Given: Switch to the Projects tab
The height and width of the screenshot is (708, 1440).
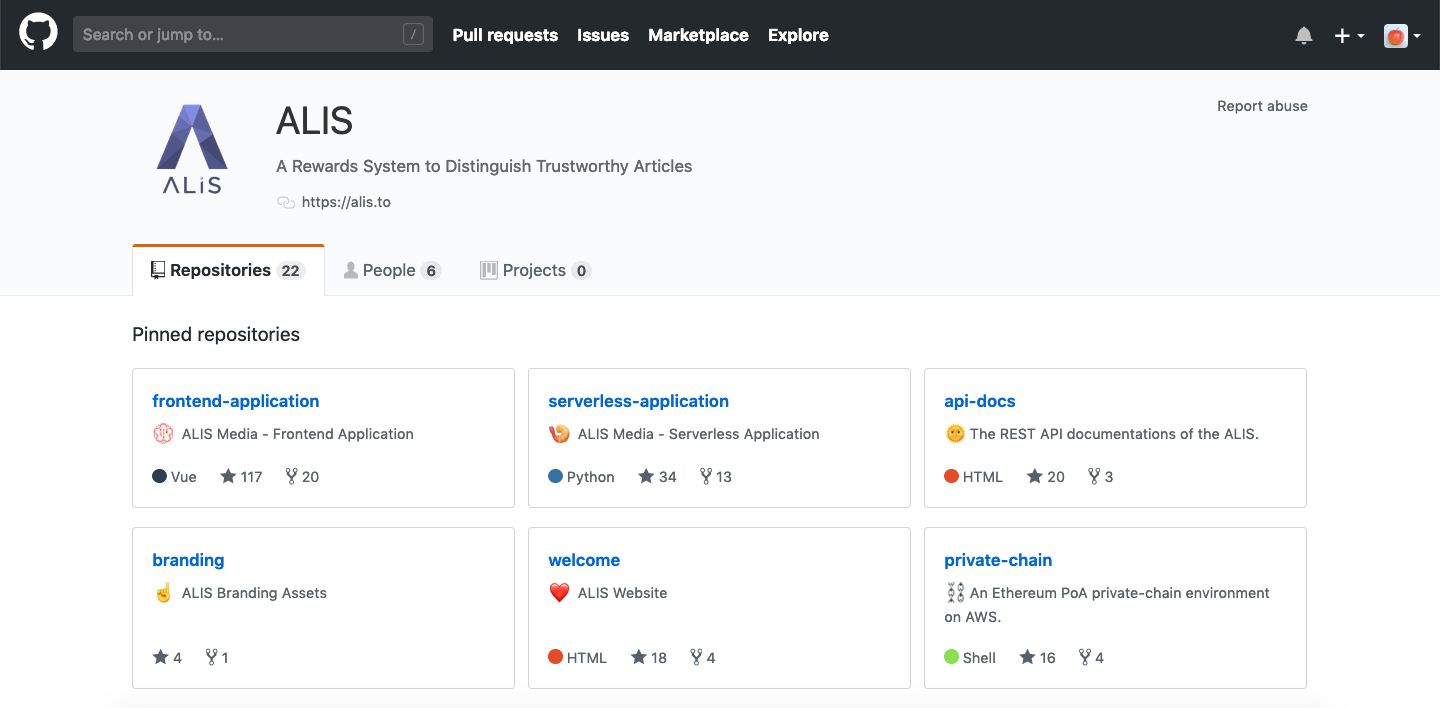Looking at the screenshot, I should pyautogui.click(x=535, y=271).
